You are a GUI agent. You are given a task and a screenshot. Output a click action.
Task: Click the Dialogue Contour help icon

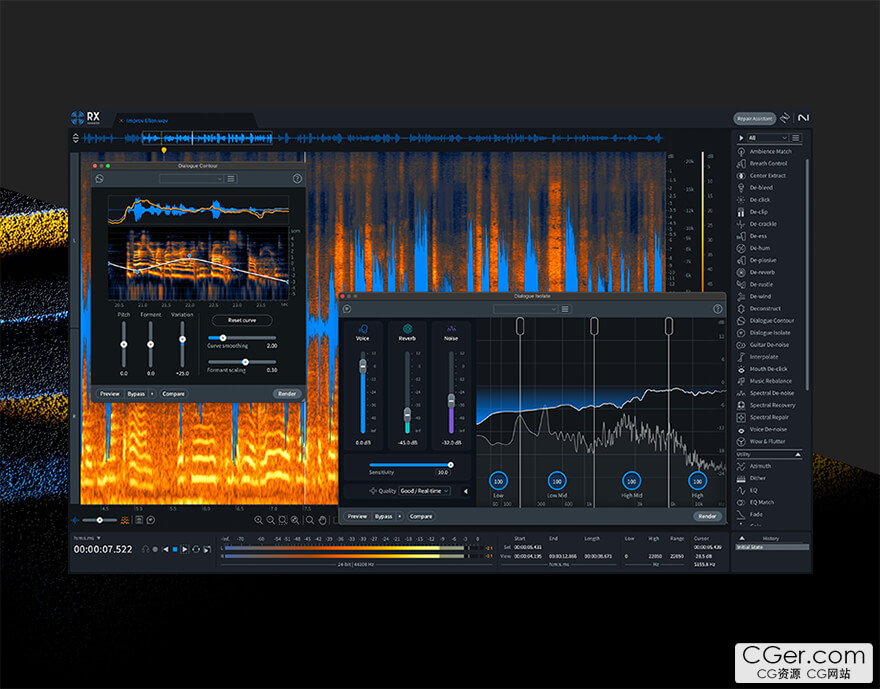tap(297, 179)
